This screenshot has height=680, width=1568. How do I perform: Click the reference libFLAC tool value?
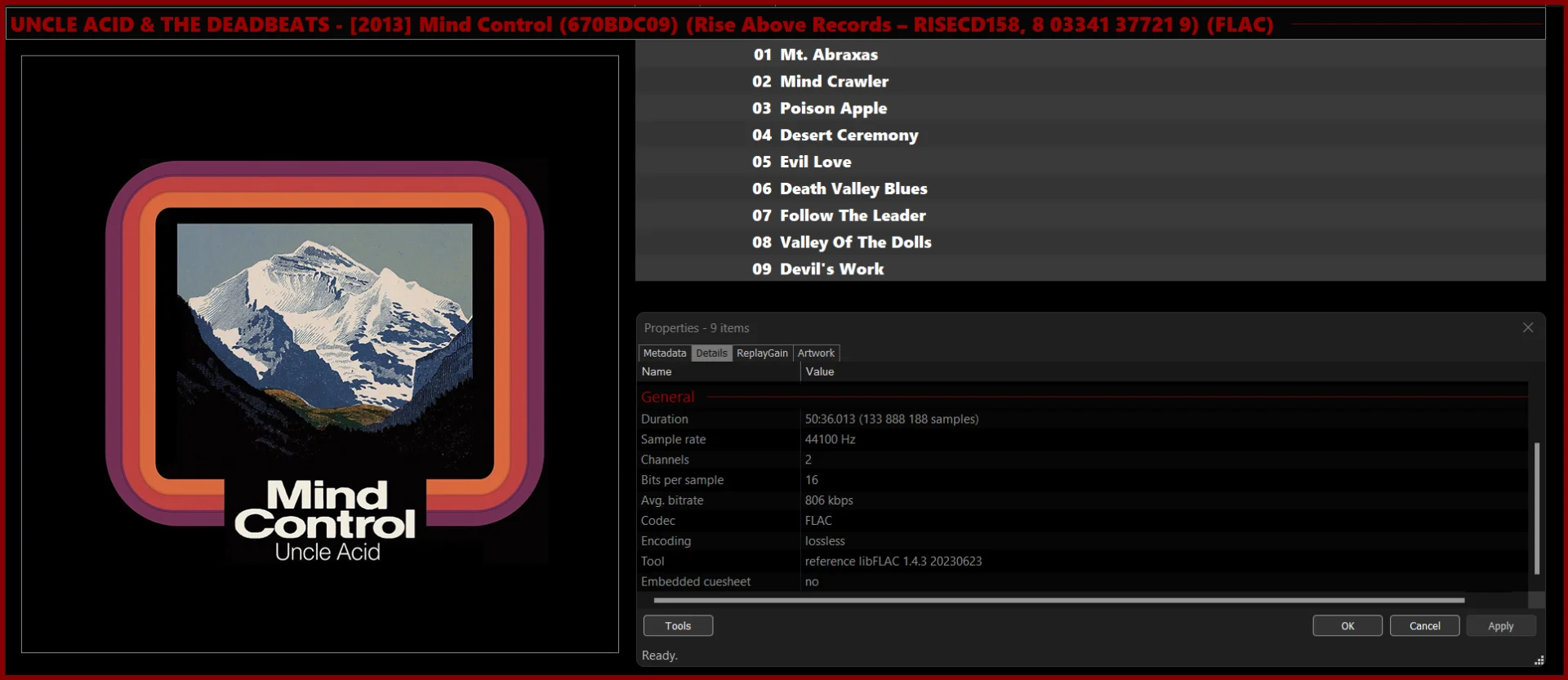[x=893, y=562]
